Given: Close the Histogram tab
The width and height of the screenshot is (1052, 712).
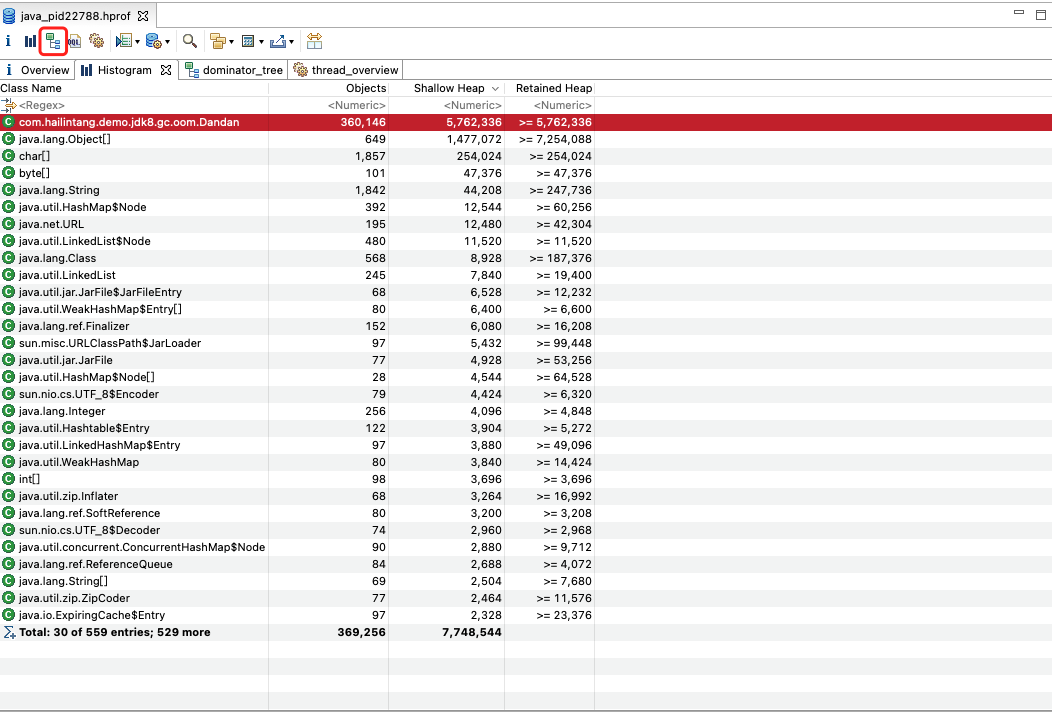Looking at the screenshot, I should (x=166, y=70).
